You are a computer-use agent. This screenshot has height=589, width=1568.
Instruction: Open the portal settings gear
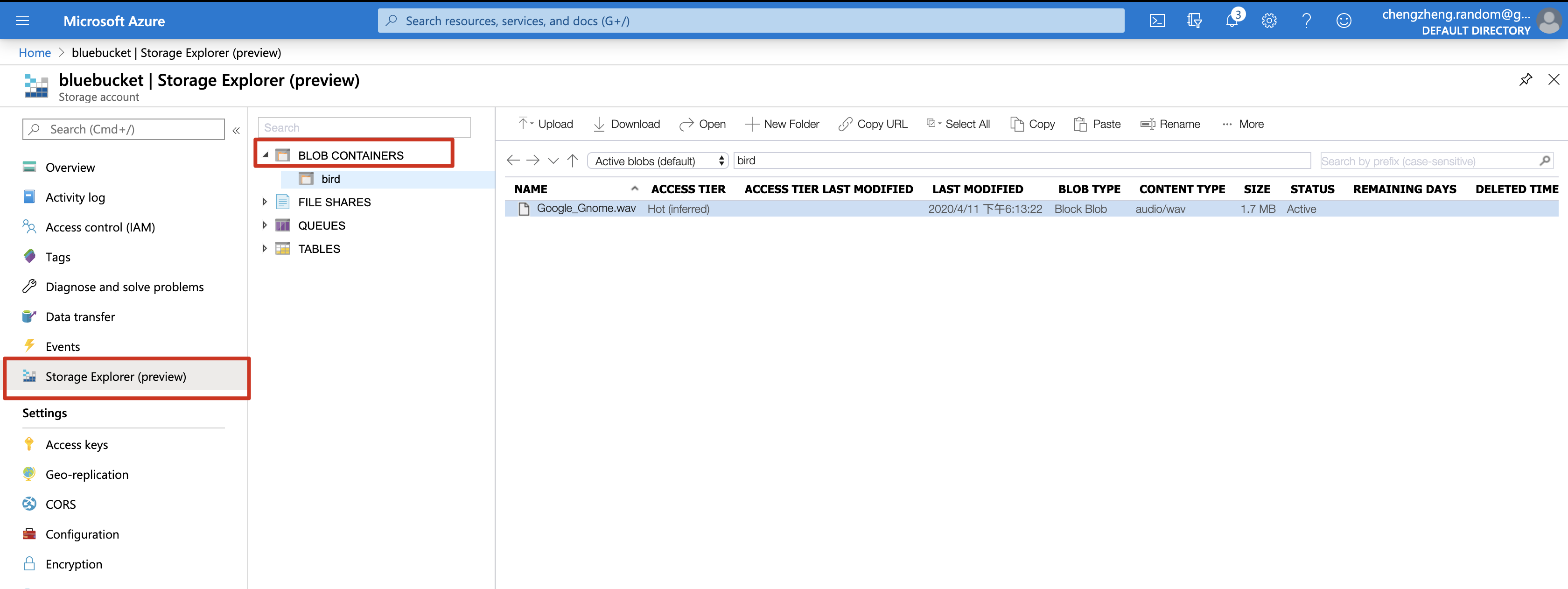coord(1268,21)
